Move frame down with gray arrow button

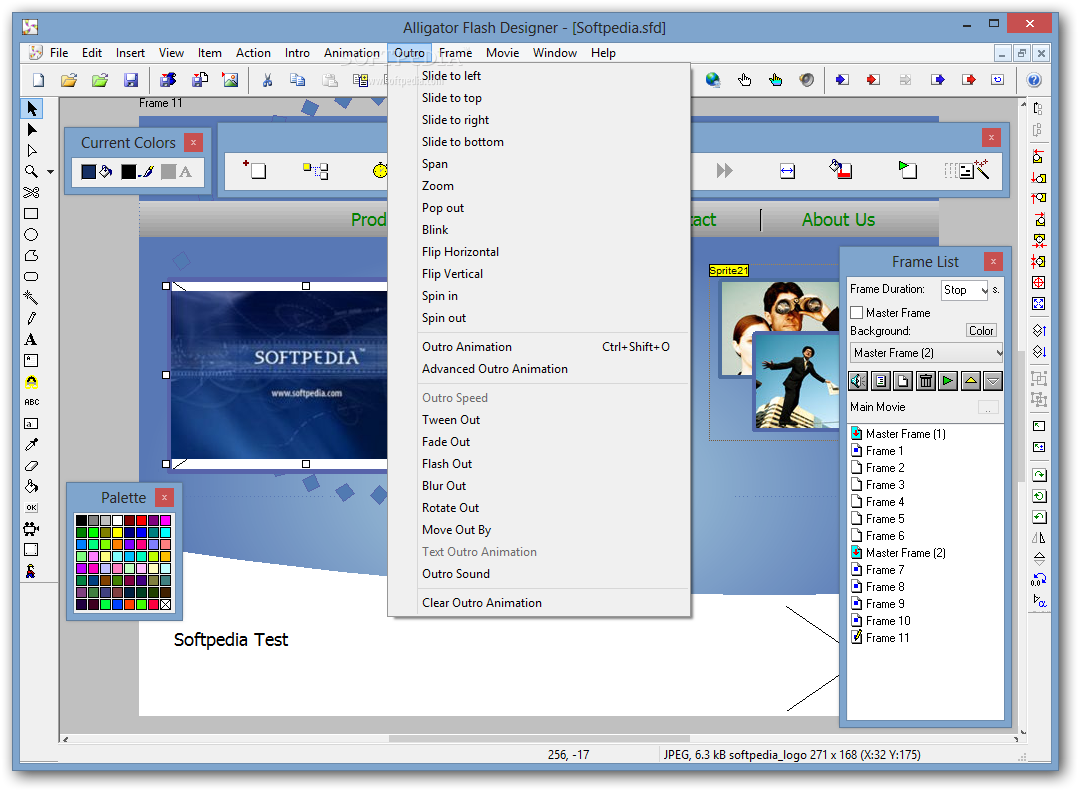coord(993,381)
